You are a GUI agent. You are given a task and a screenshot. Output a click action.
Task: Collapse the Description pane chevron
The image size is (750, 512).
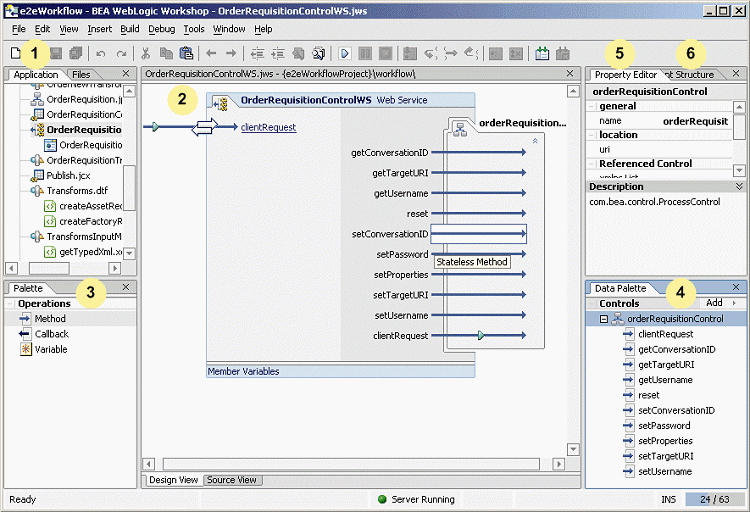click(739, 186)
